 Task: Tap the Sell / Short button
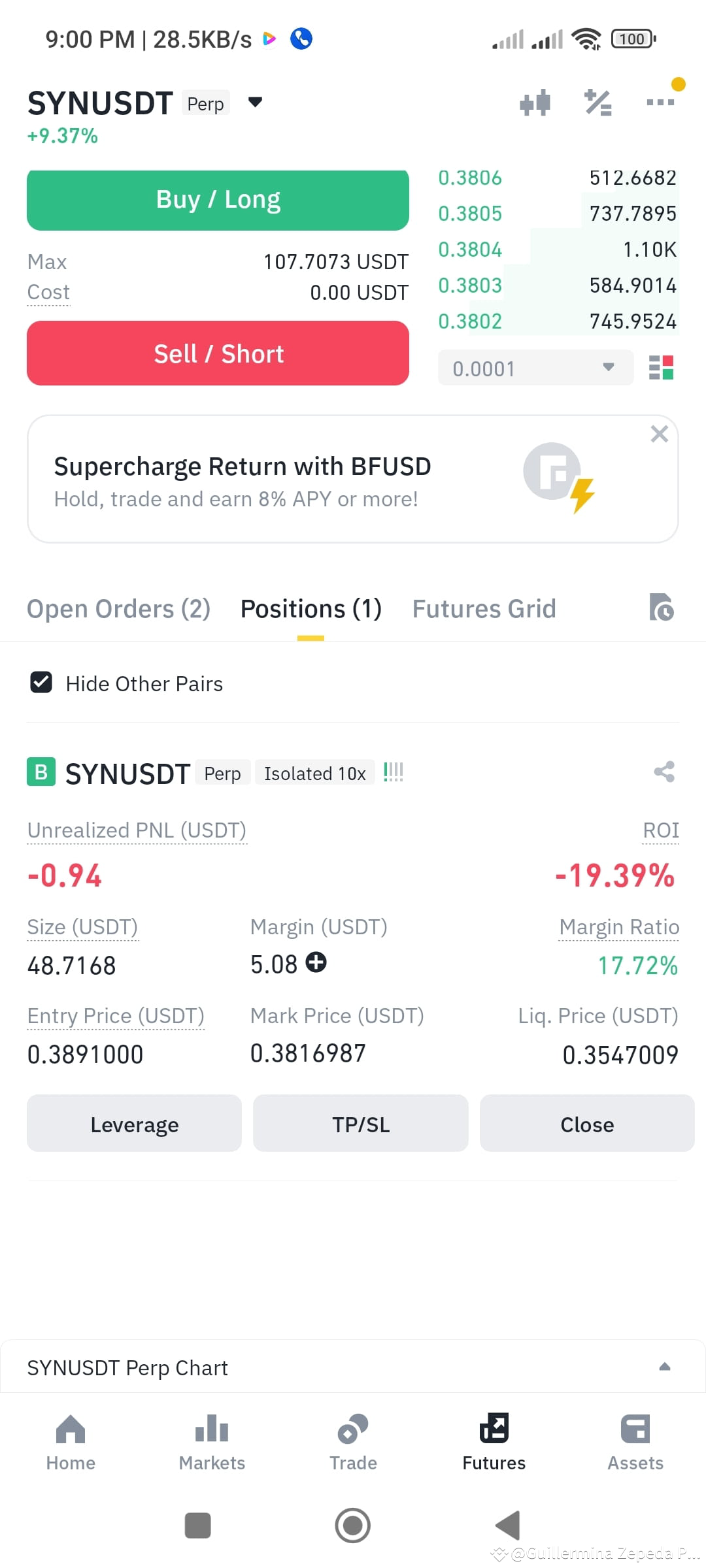218,353
